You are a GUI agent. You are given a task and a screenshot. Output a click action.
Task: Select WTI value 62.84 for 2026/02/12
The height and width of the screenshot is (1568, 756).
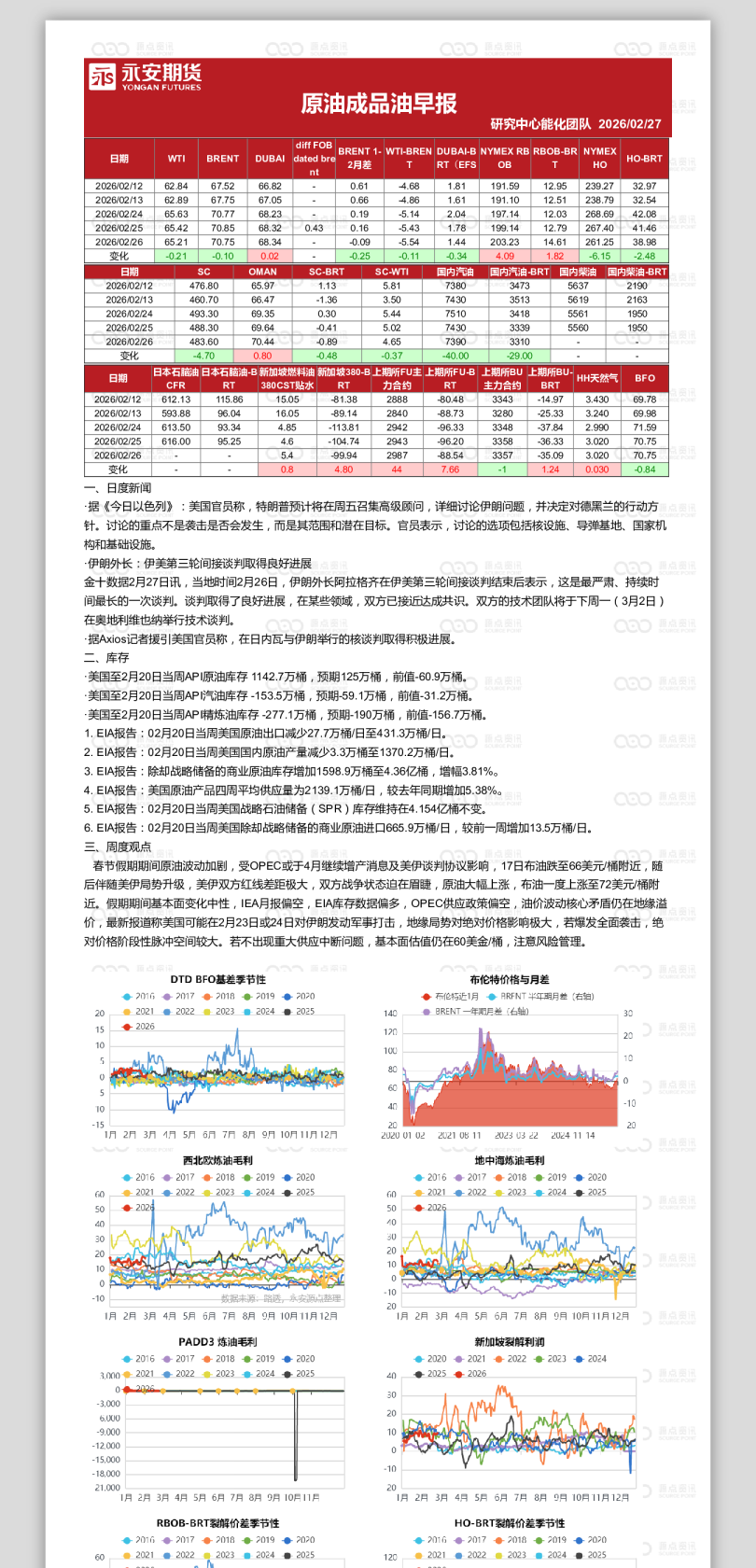pos(176,186)
